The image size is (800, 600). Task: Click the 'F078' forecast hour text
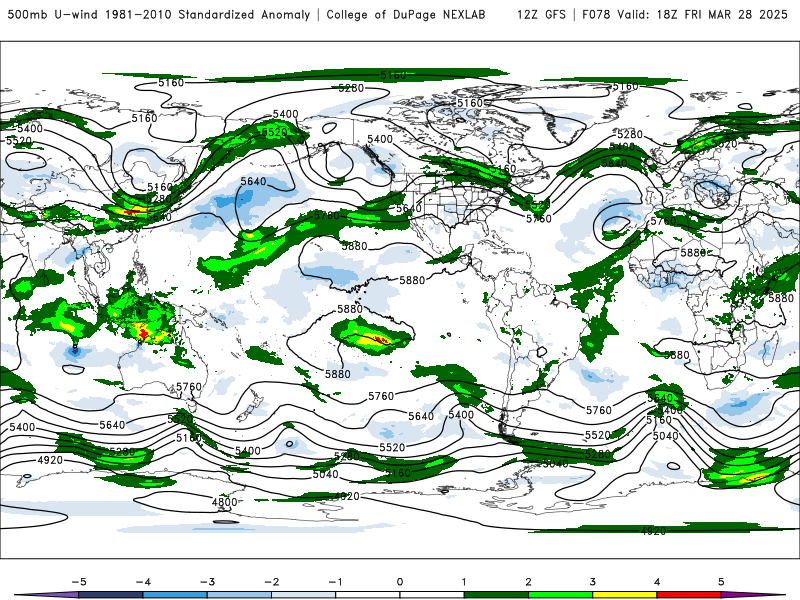pyautogui.click(x=596, y=14)
